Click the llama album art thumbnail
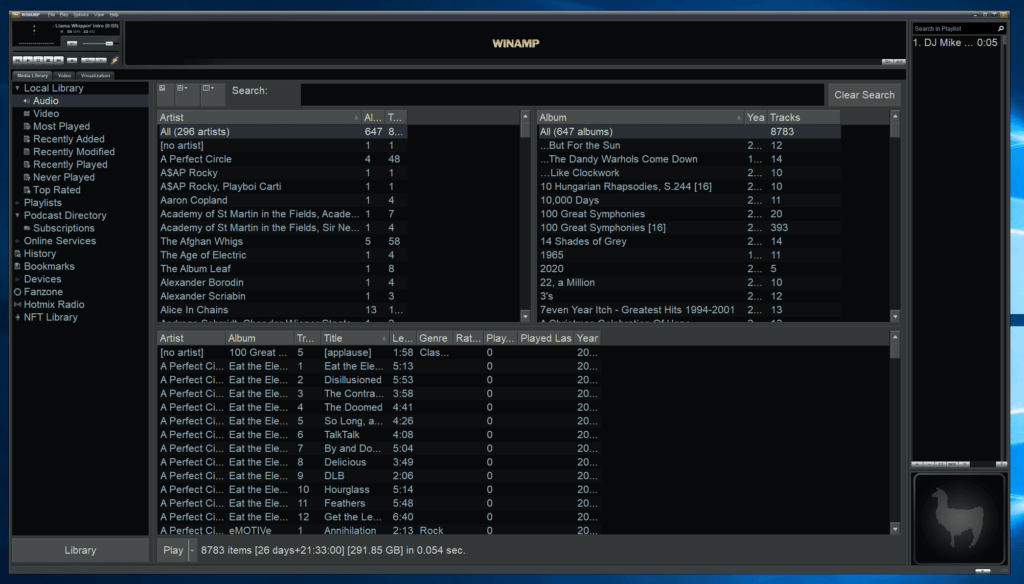 (959, 519)
